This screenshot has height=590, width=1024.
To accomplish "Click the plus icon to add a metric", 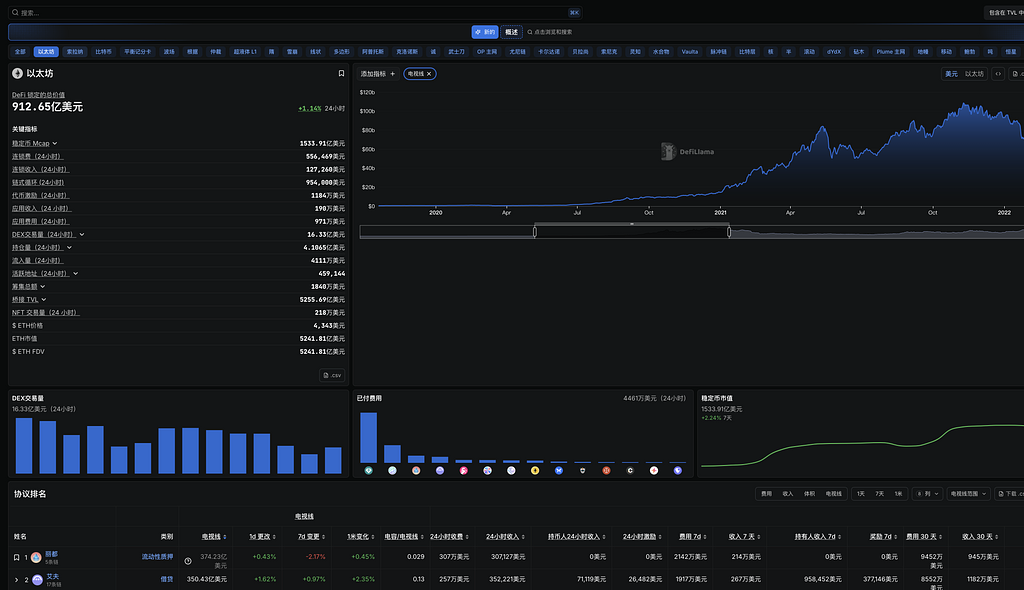I will pos(393,74).
